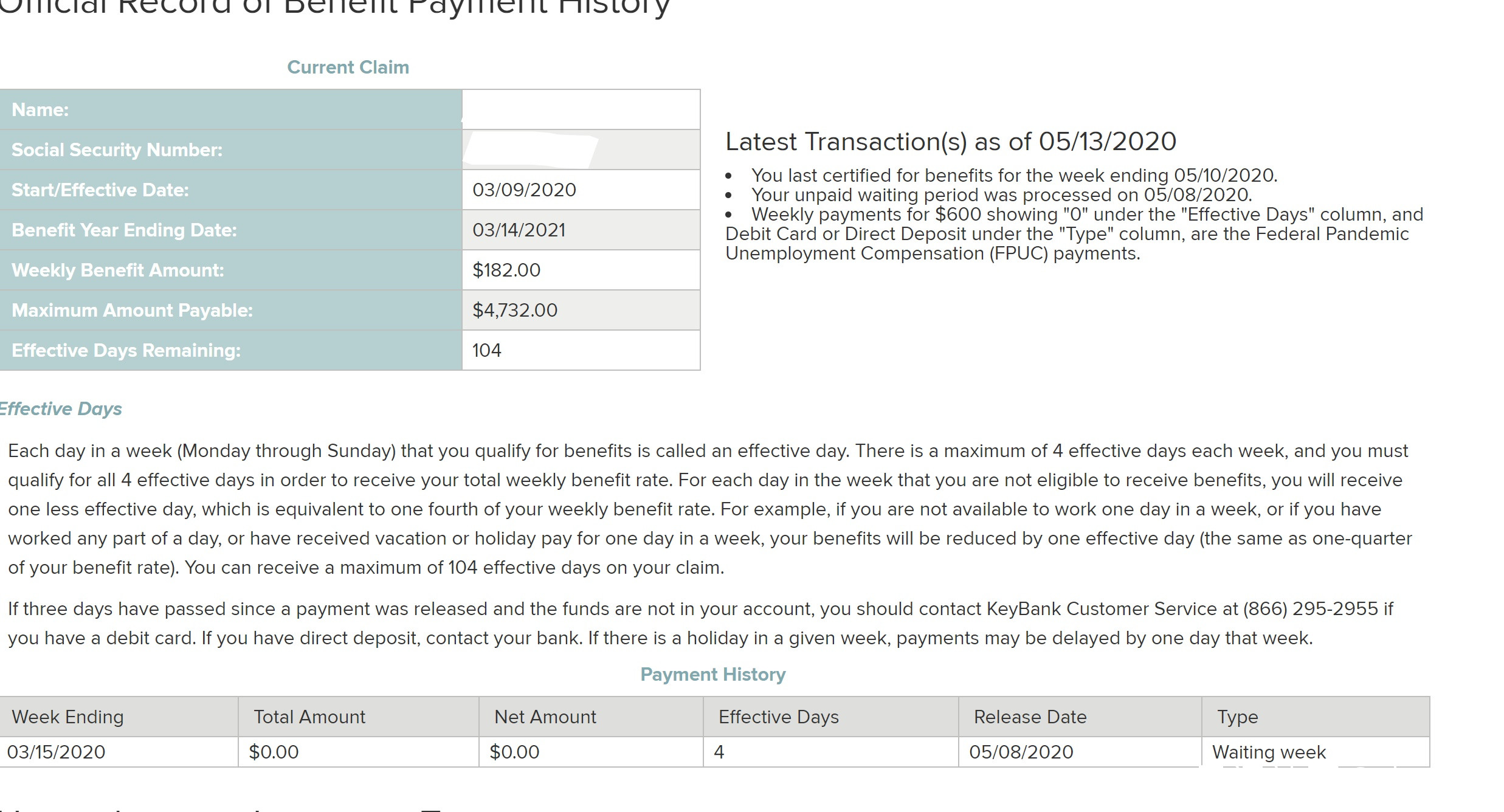Click the Waiting week type cell
This screenshot has width=1504, height=812.
(x=1269, y=752)
